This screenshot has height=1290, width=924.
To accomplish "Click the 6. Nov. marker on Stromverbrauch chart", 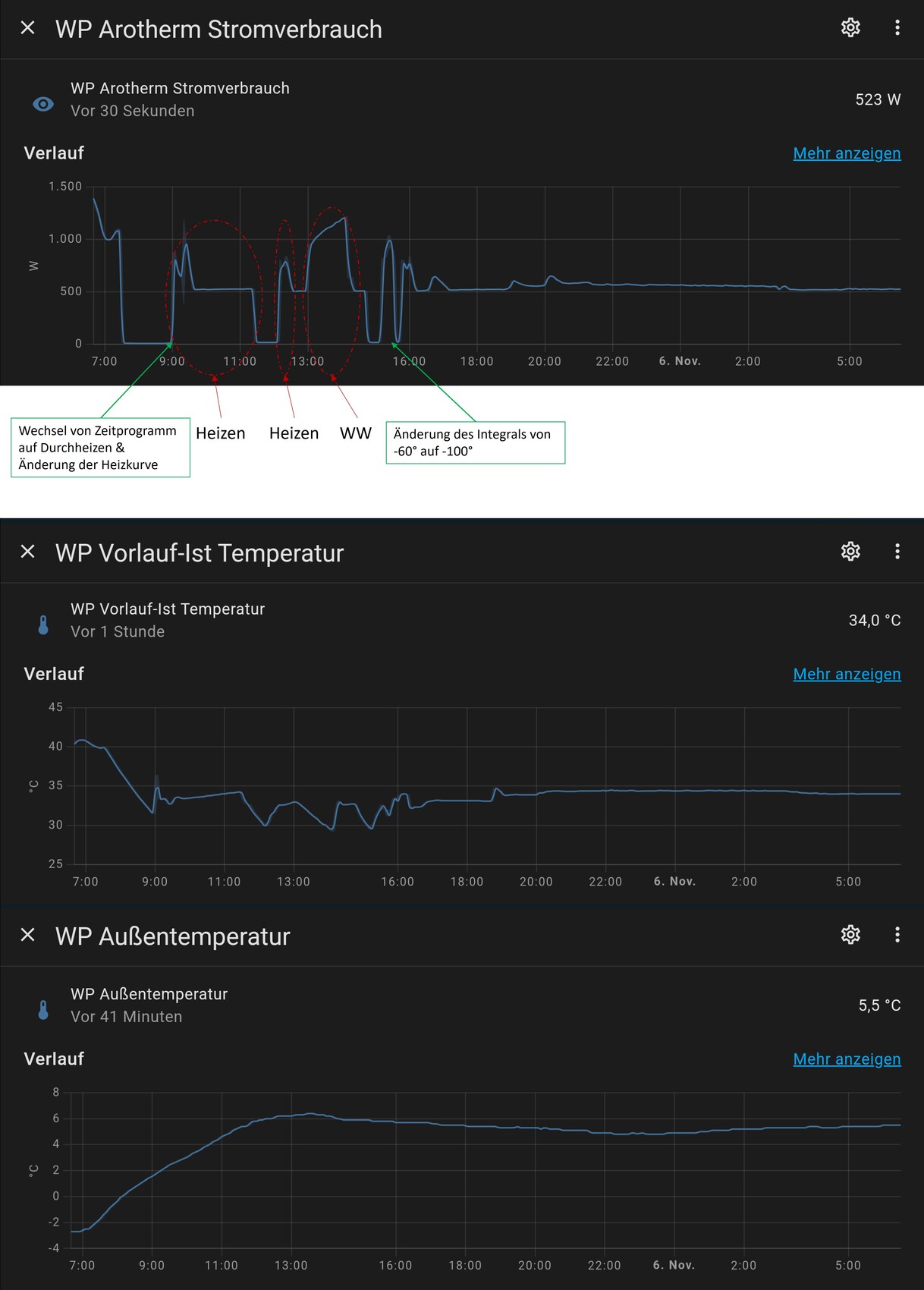I will coord(679,361).
